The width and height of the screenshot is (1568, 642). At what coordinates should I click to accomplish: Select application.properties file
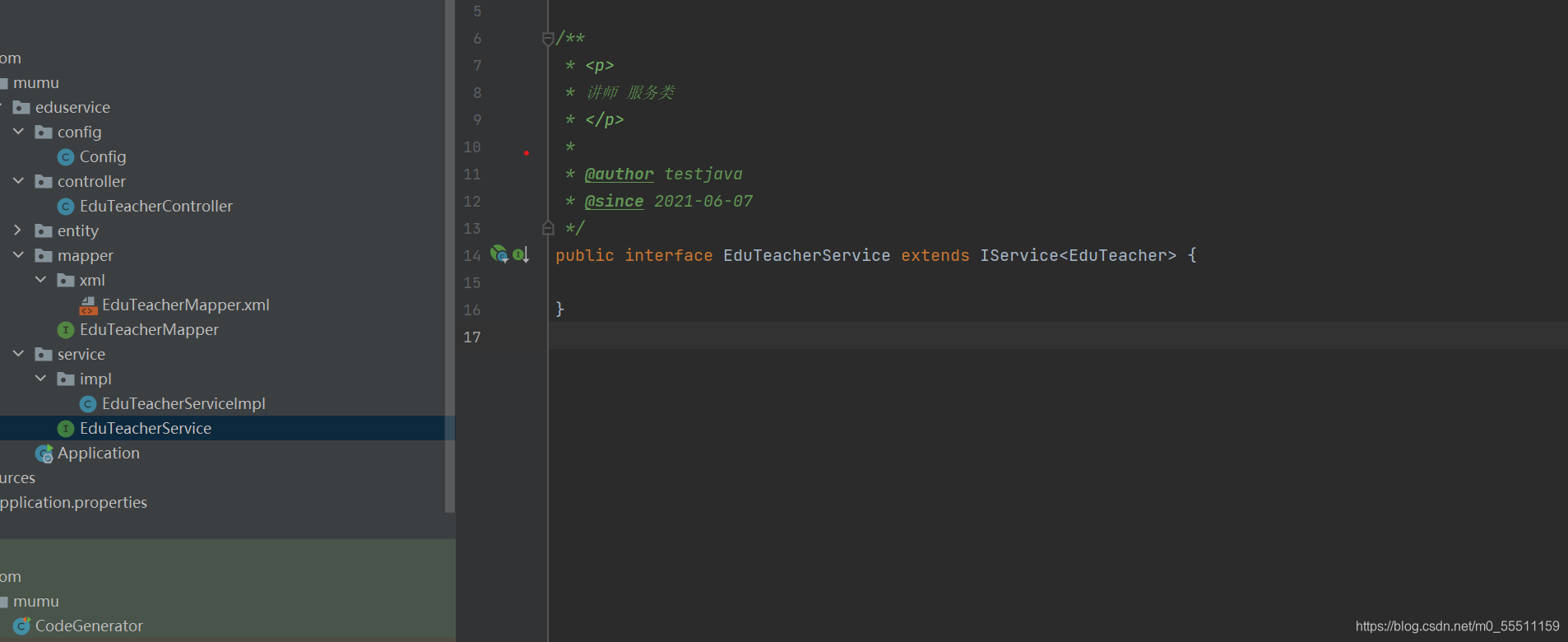[73, 502]
